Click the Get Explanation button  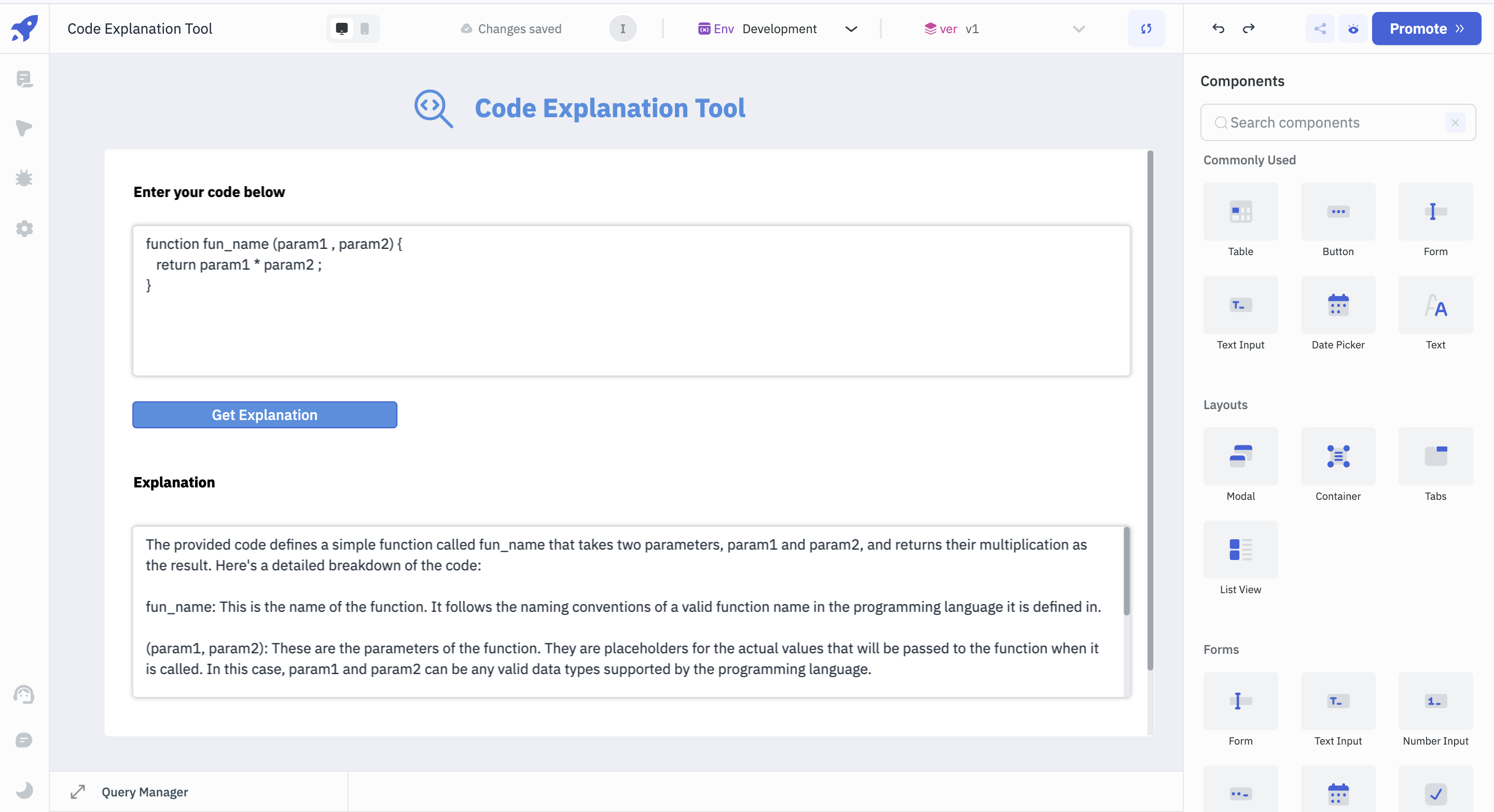tap(265, 415)
